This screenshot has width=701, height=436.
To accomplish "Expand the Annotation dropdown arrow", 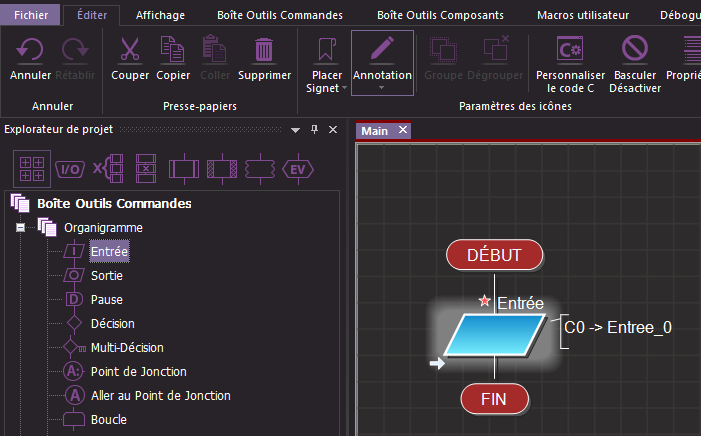I will [381, 88].
